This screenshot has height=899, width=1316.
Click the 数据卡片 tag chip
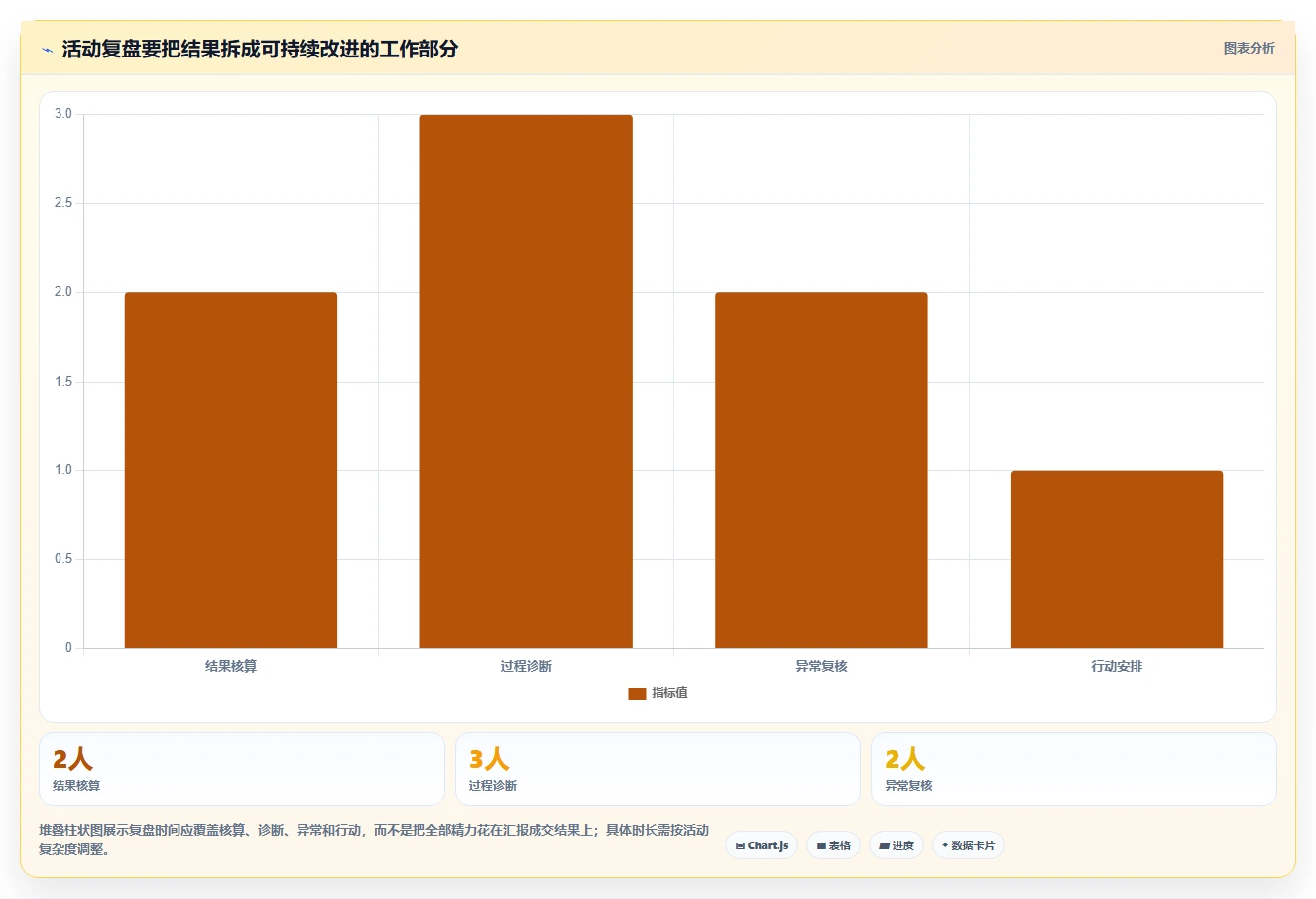click(x=968, y=845)
